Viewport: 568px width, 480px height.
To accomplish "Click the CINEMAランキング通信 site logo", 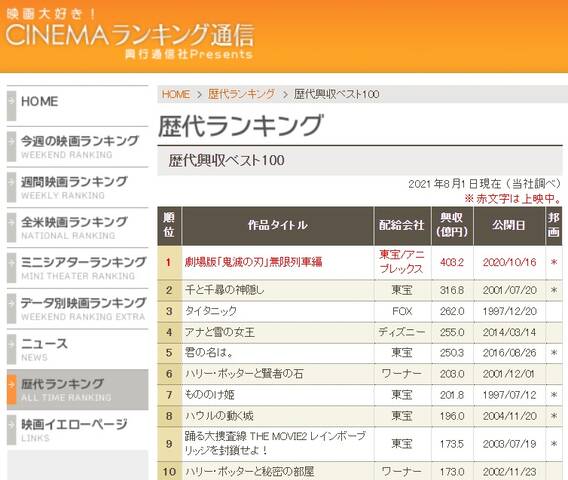I will (x=130, y=35).
